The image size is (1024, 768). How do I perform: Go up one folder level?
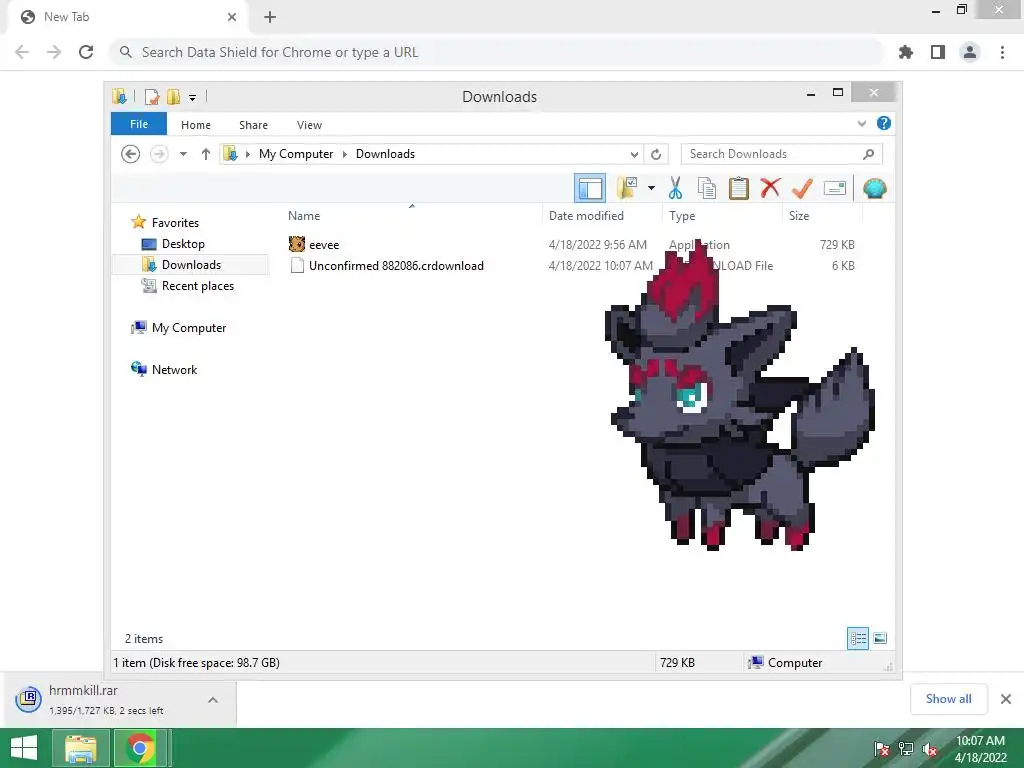(206, 154)
